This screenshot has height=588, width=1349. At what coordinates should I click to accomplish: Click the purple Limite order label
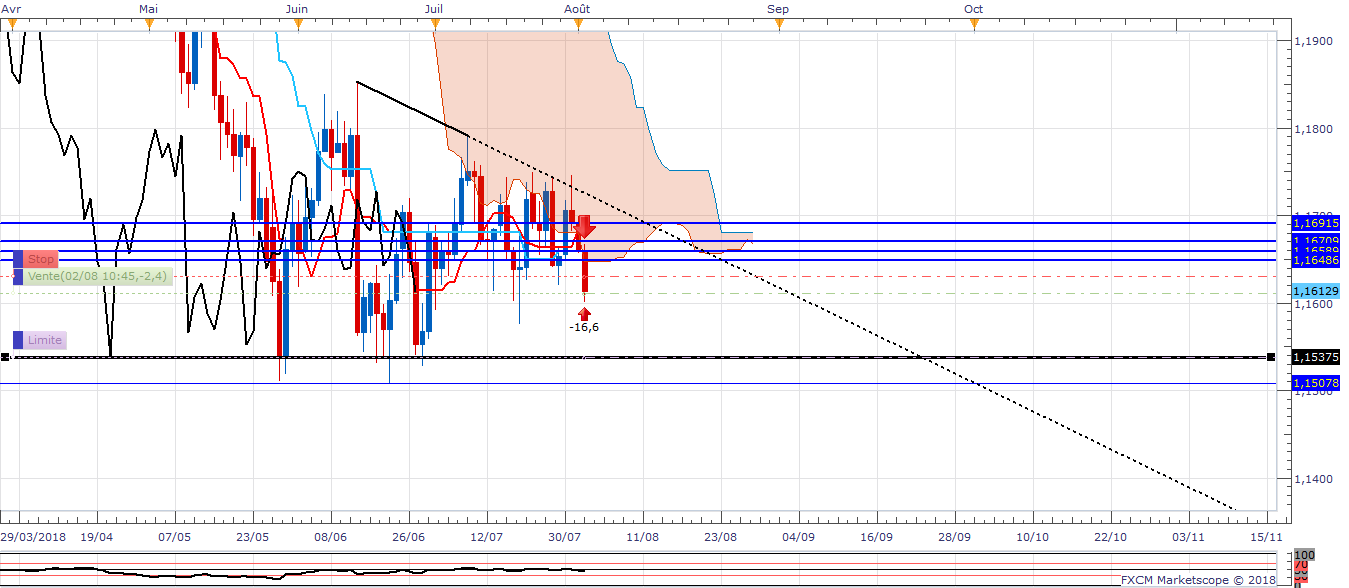click(39, 340)
